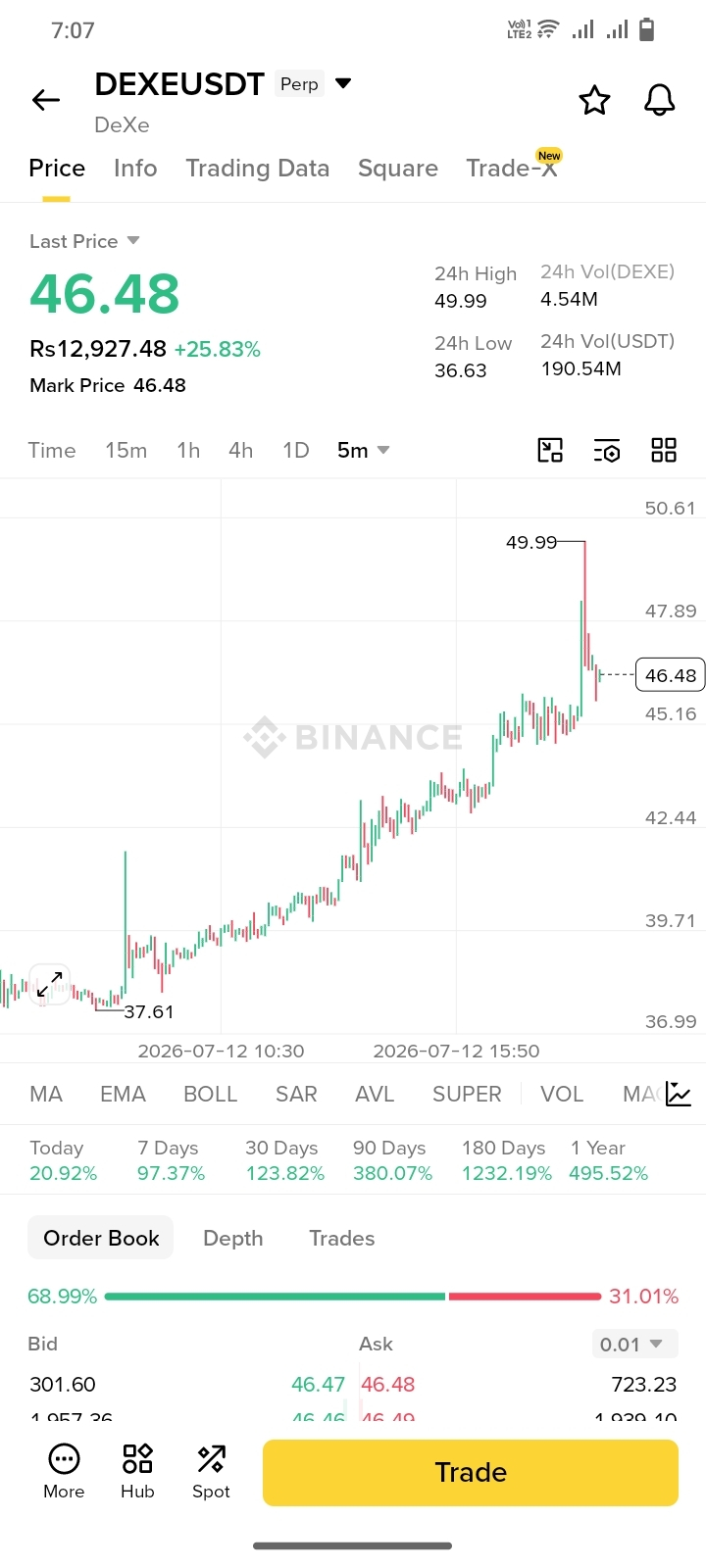706x1568 pixels.
Task: Tap the Perp label badge
Action: 299,84
